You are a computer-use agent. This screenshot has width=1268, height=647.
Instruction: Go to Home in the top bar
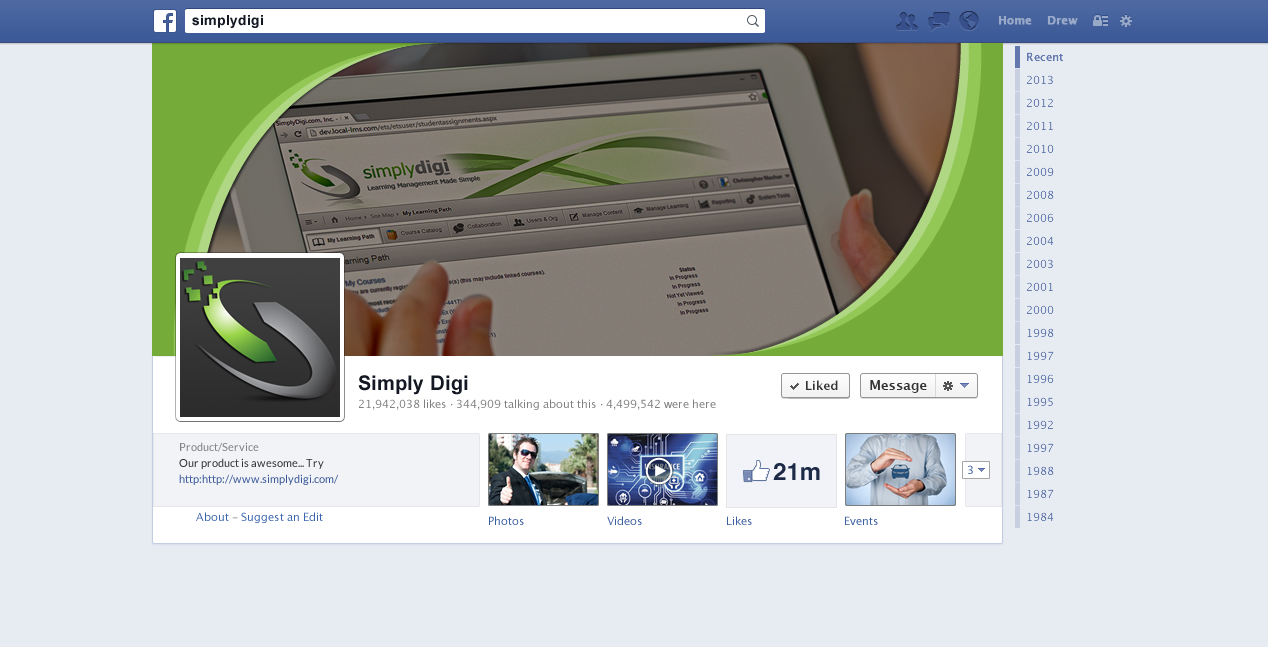tap(1014, 21)
